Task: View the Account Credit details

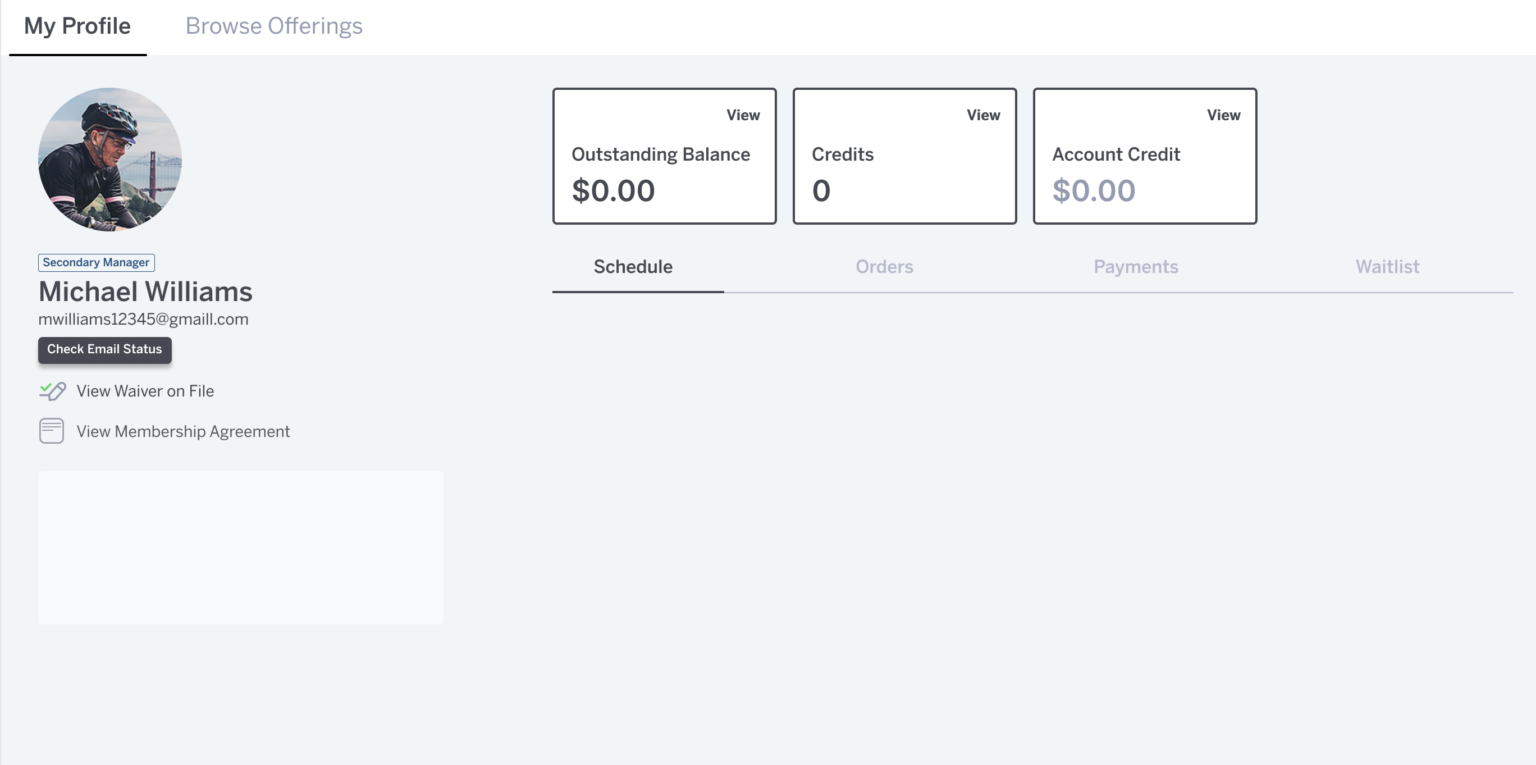Action: pyautogui.click(x=1222, y=115)
